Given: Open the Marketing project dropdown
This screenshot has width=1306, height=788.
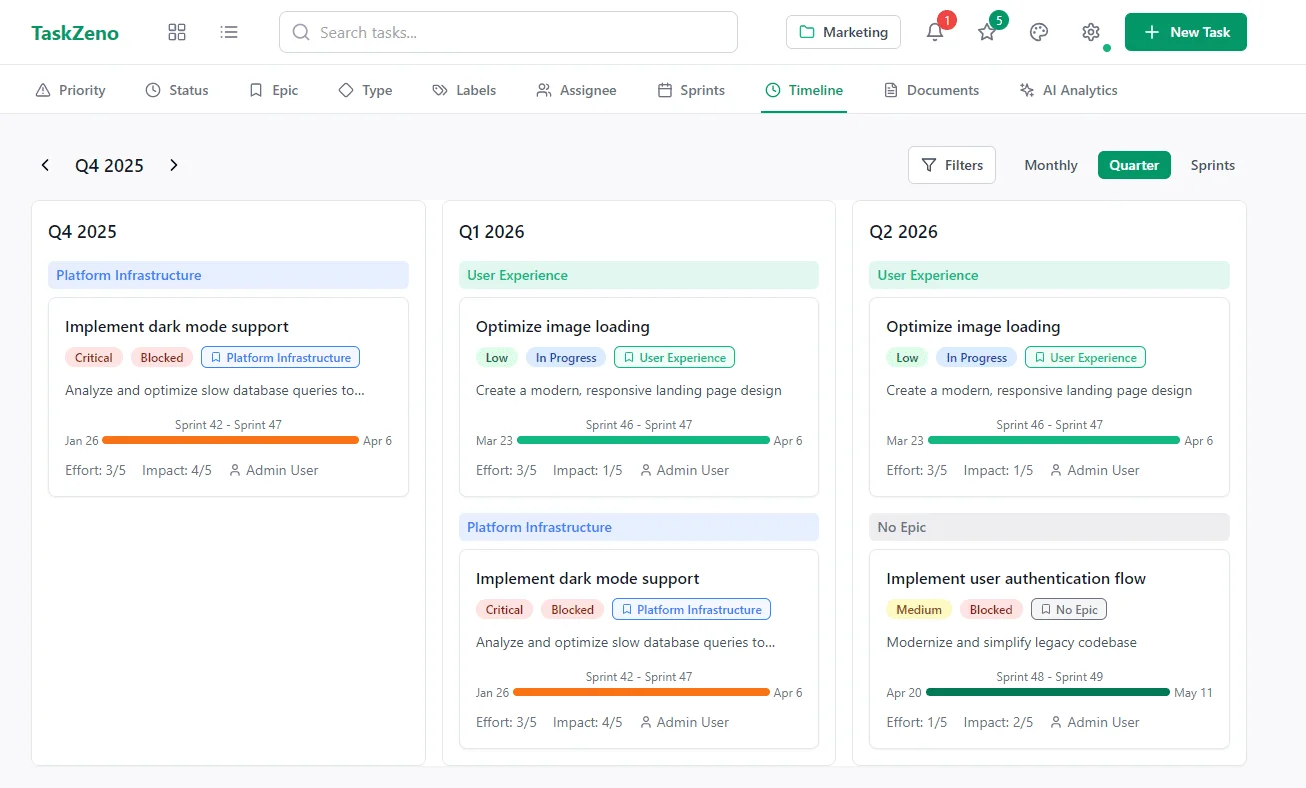Looking at the screenshot, I should pyautogui.click(x=843, y=32).
